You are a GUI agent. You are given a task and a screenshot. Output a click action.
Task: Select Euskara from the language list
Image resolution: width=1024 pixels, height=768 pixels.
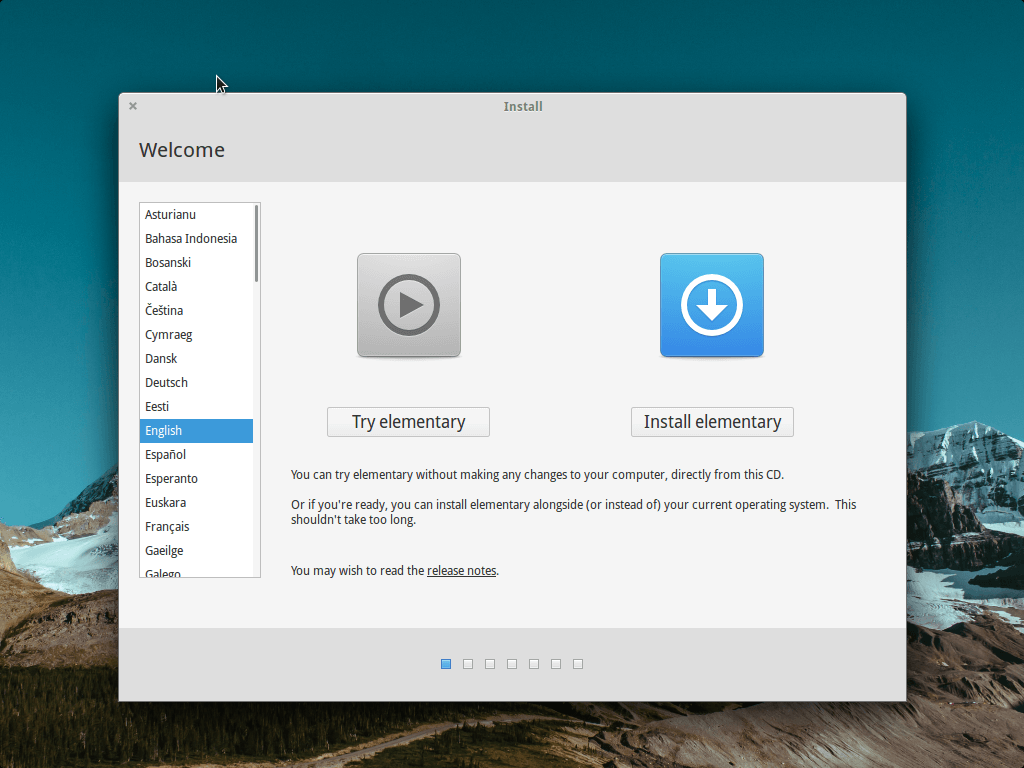click(x=196, y=502)
